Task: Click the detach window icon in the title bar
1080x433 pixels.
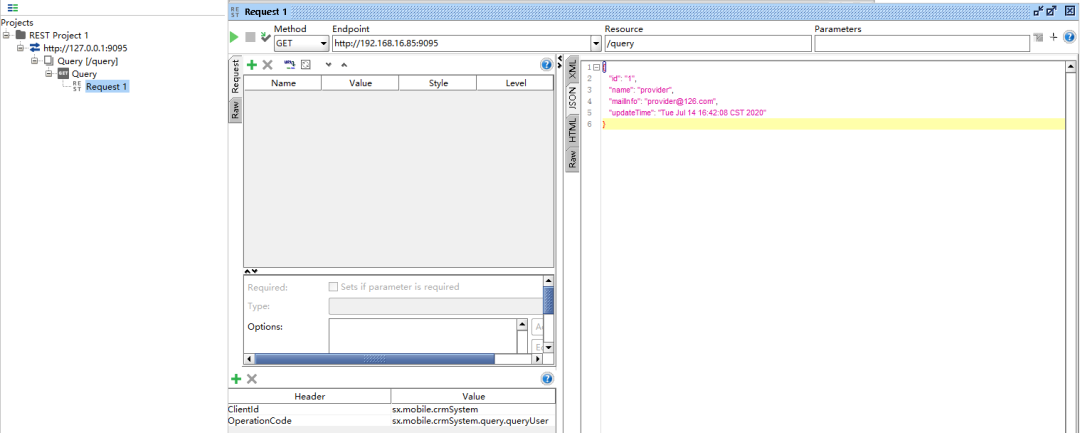Action: pos(1039,11)
